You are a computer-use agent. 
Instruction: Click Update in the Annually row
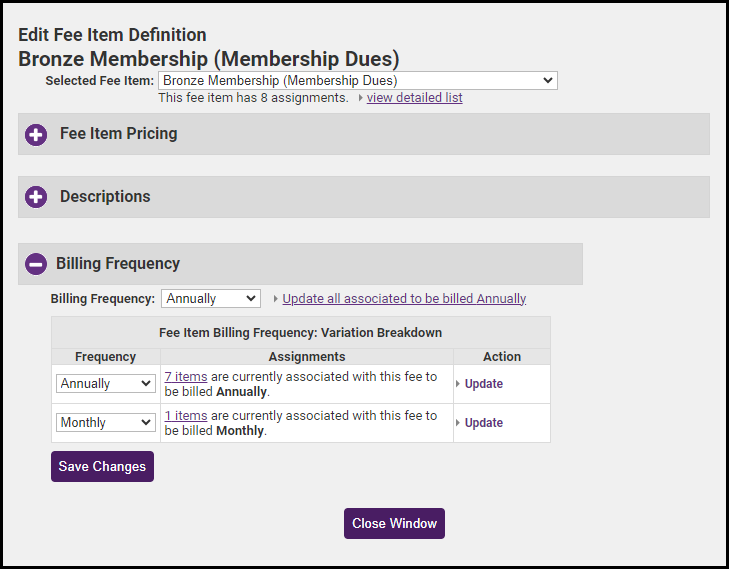(x=484, y=384)
